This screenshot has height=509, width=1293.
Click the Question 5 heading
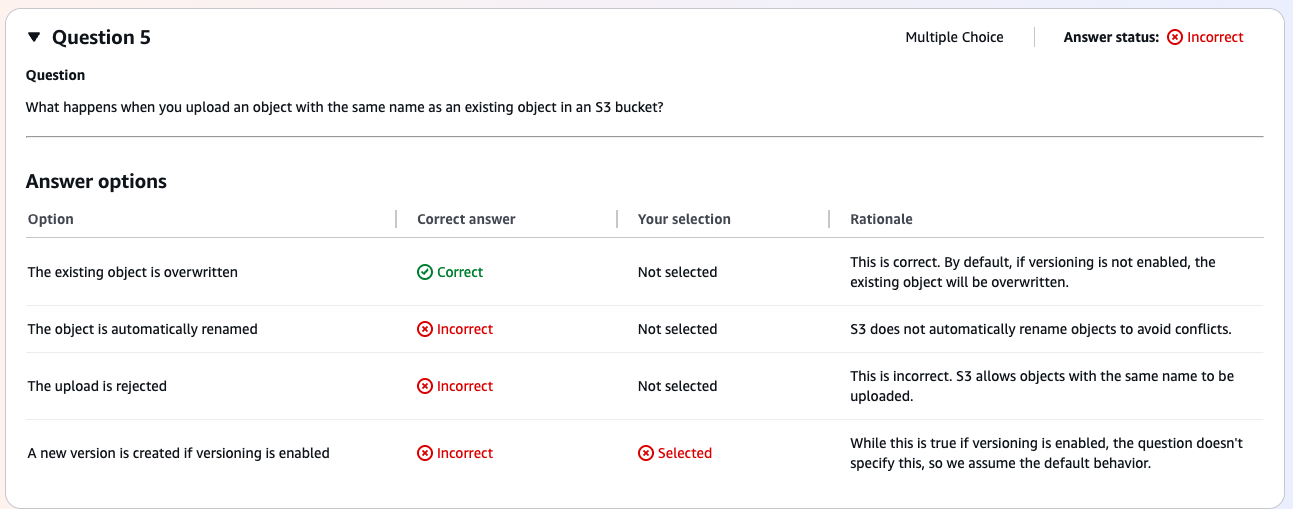(101, 38)
